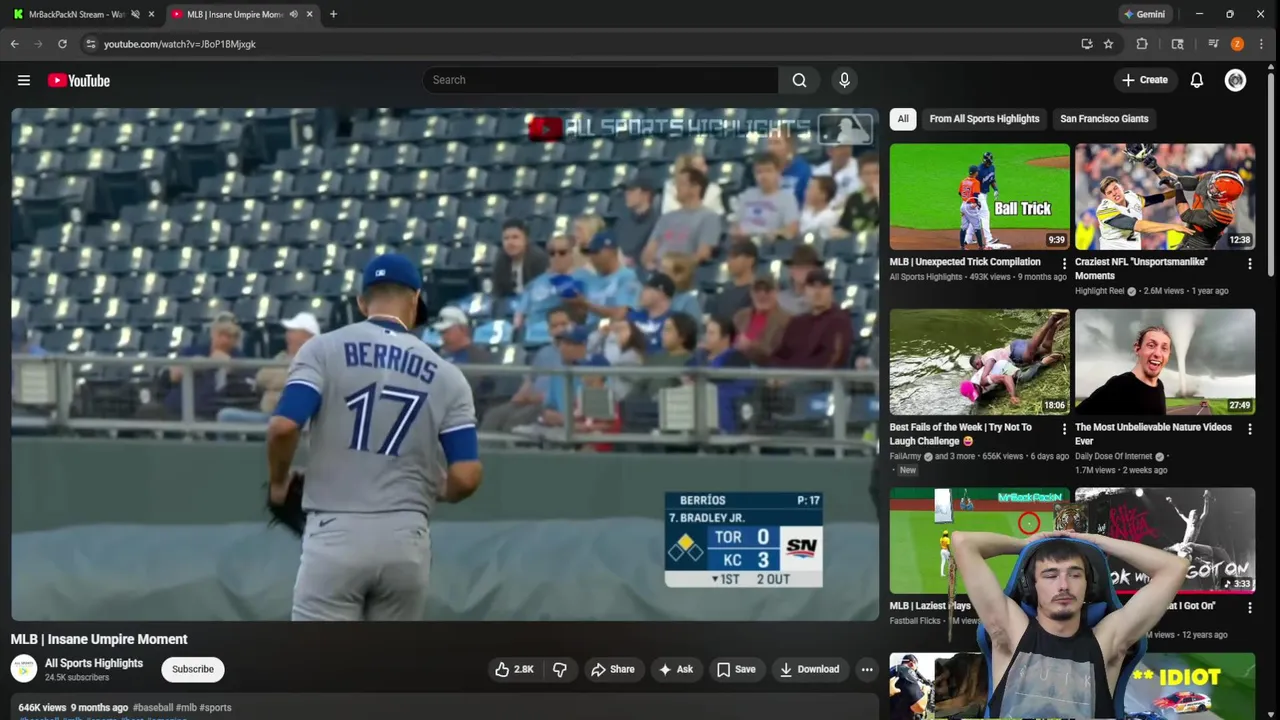Open the All Sports Highlights channel avatar

24,669
